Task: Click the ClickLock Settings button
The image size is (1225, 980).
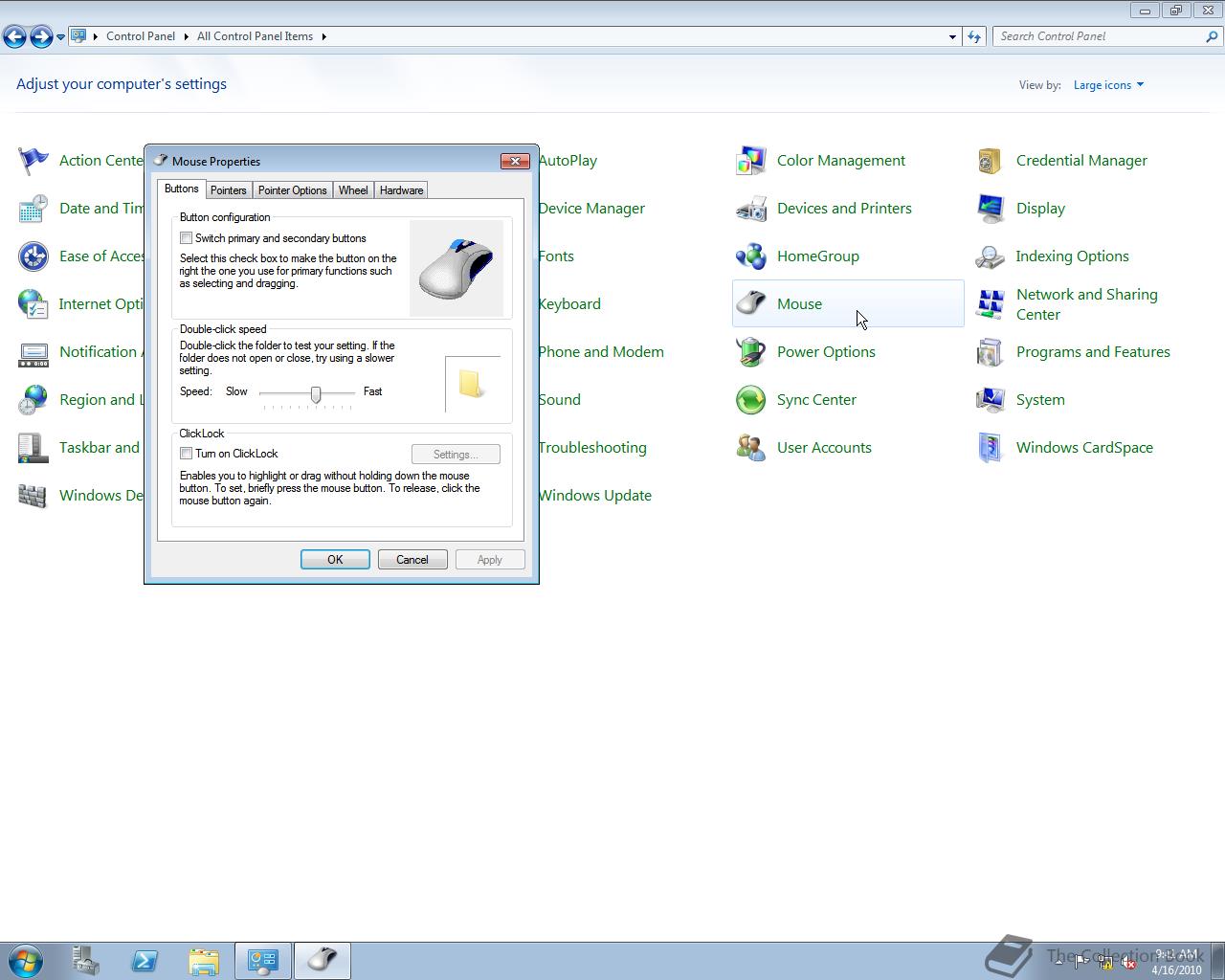Action: (456, 454)
